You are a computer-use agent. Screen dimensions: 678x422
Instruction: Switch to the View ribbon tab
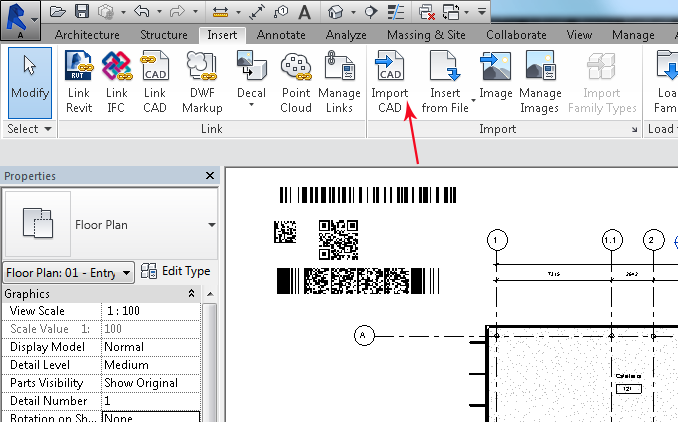tap(579, 35)
